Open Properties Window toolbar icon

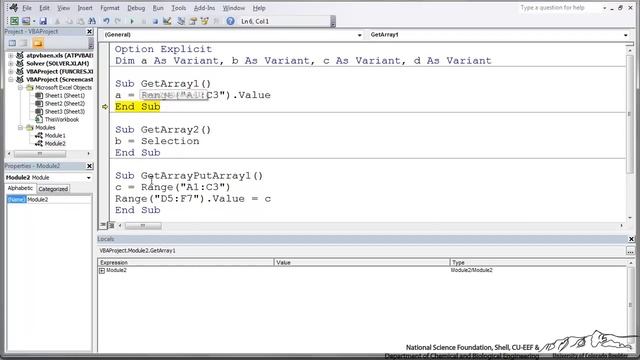click(x=193, y=21)
